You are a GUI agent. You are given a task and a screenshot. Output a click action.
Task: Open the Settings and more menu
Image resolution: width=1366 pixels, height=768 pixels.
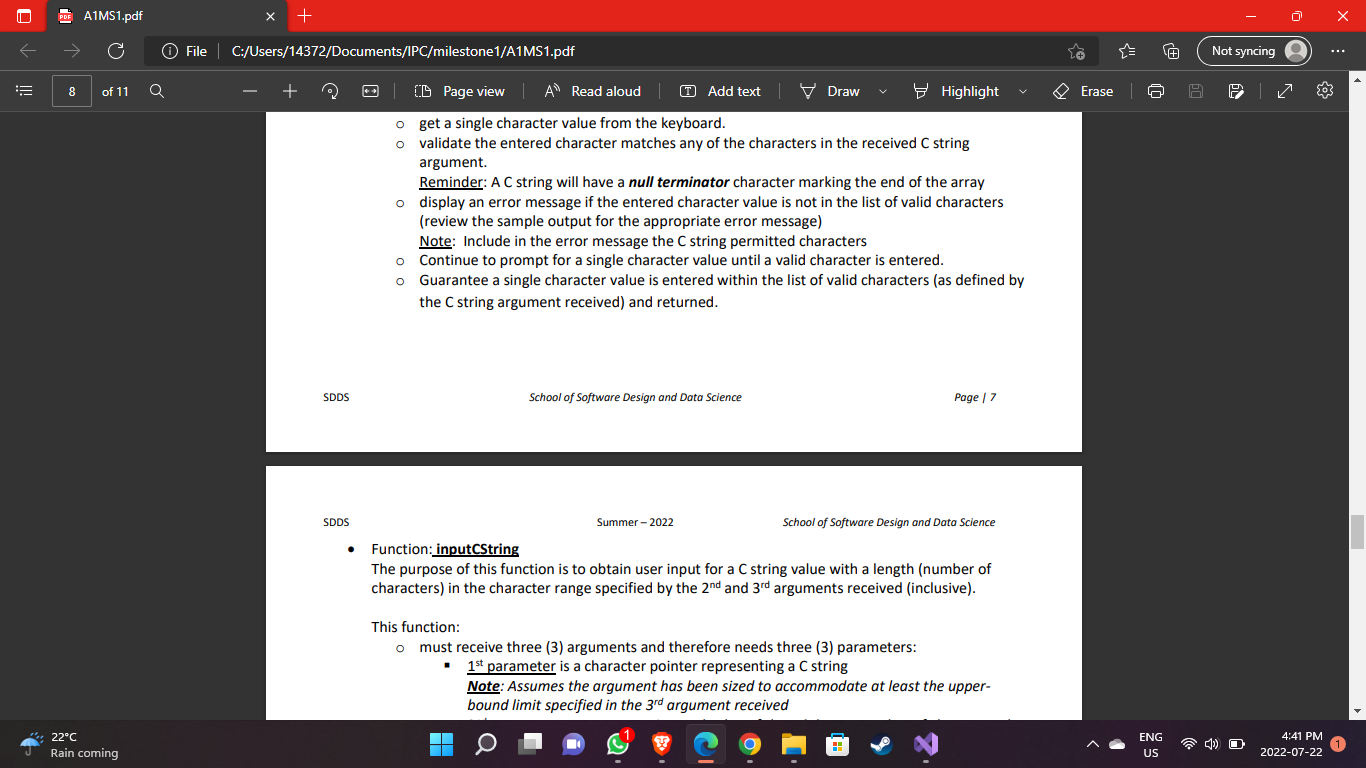[x=1337, y=50]
